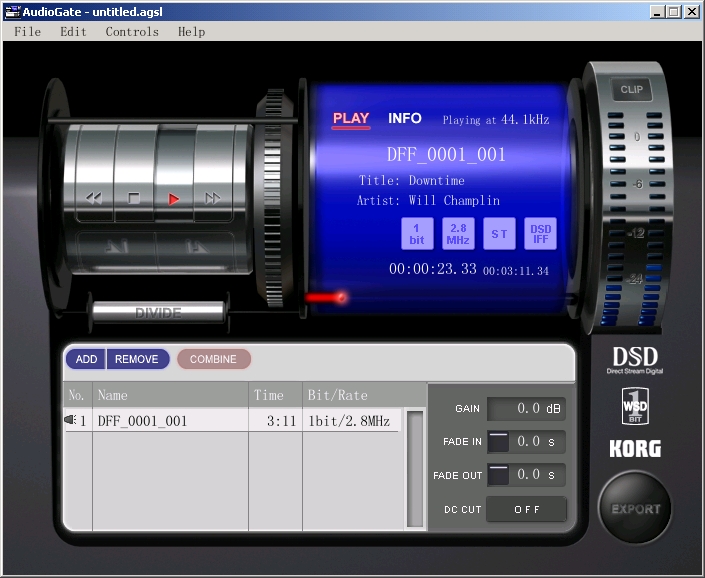The image size is (705, 578).
Task: Click the total time 00:03:11.34
Action: coord(516,271)
